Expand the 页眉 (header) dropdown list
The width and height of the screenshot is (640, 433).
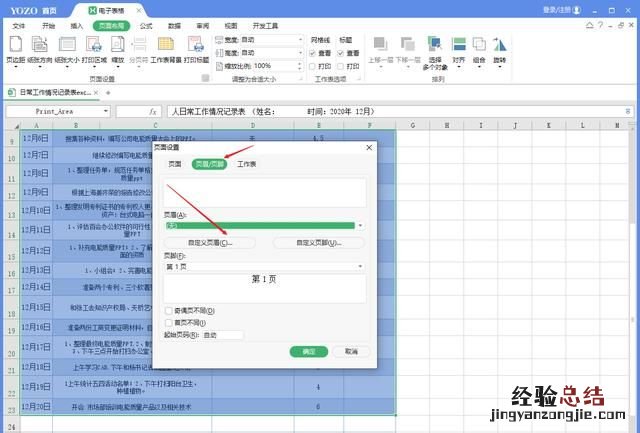(x=360, y=226)
